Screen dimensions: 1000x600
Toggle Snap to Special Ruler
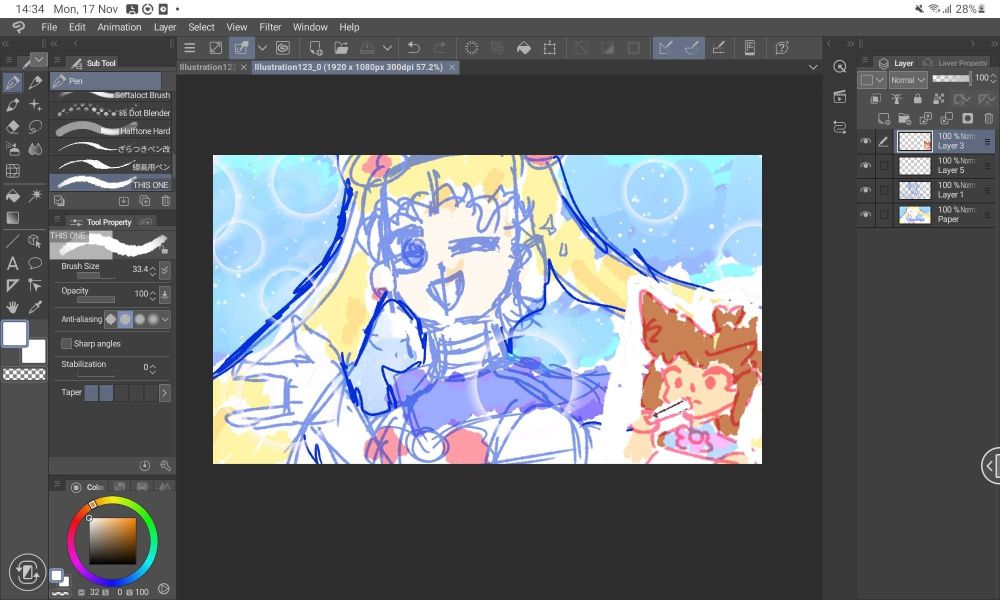[x=692, y=48]
